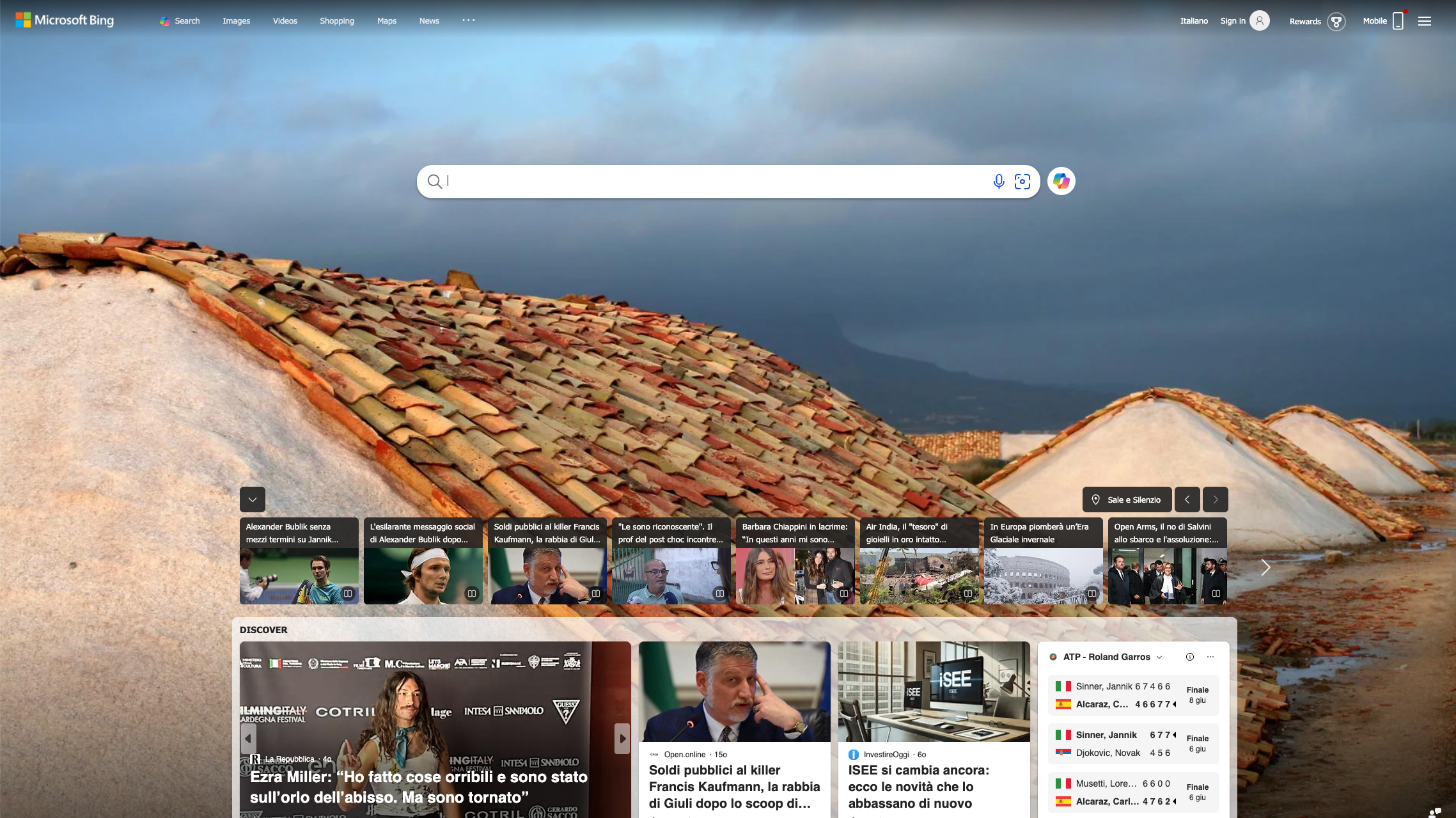
Task: Open Alexander Bublik senza mezzi termini story
Action: 299,561
